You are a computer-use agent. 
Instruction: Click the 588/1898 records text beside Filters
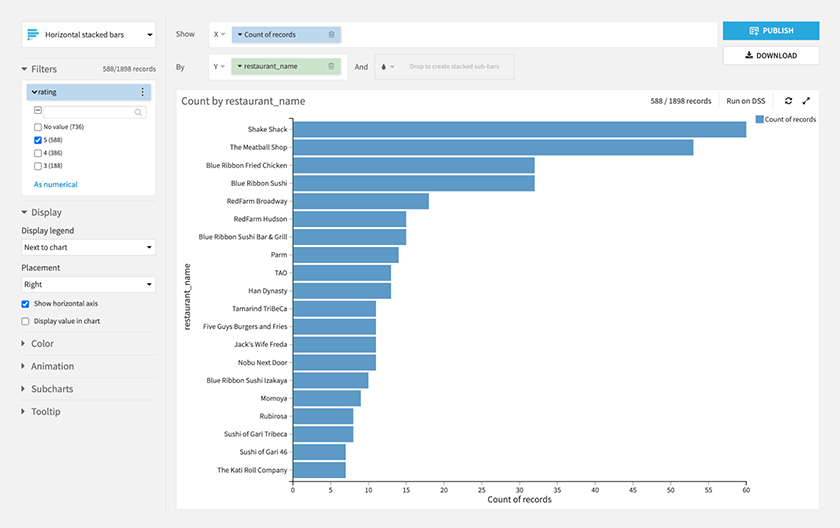click(x=129, y=69)
